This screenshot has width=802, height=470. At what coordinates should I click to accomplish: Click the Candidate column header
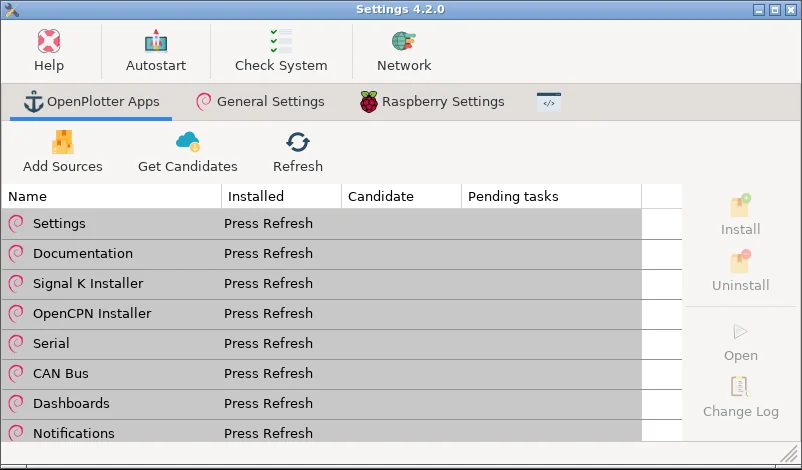[402, 196]
